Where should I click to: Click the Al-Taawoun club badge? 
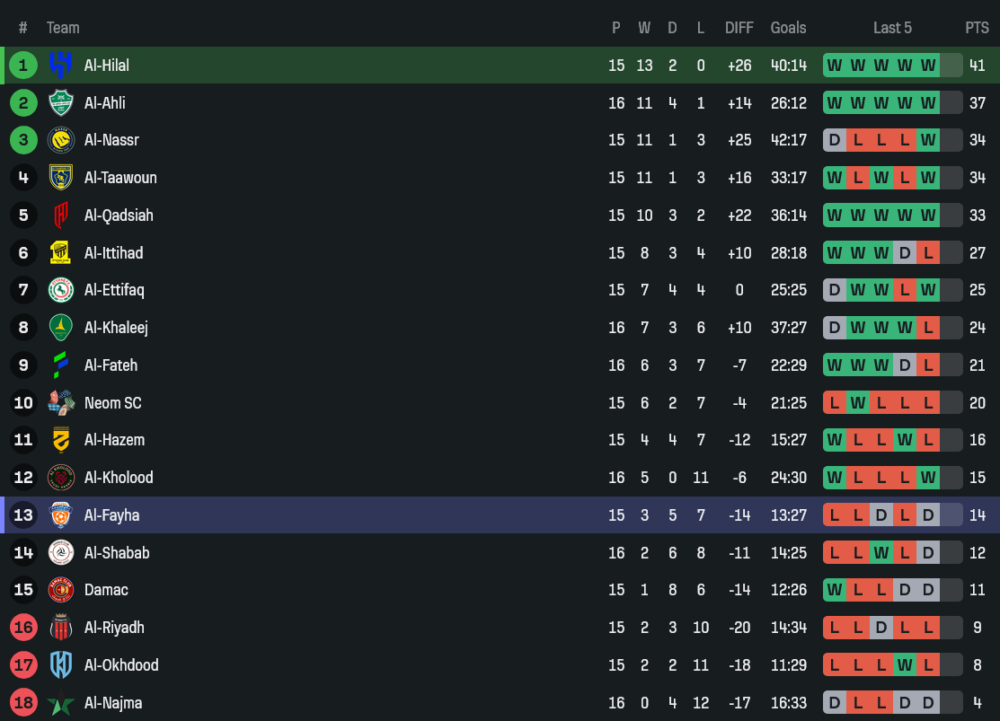61,178
